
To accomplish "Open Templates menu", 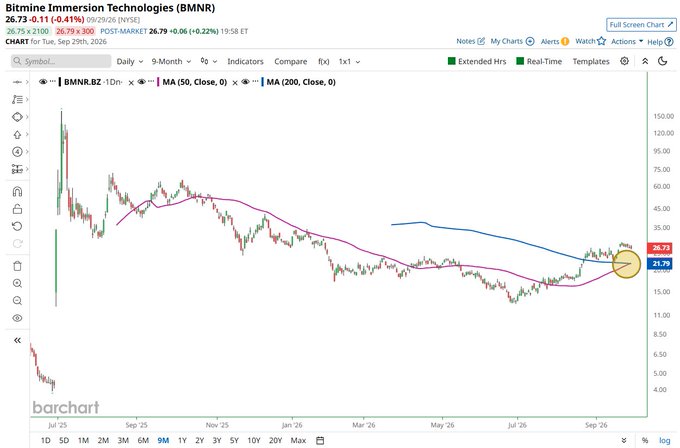I will [591, 62].
